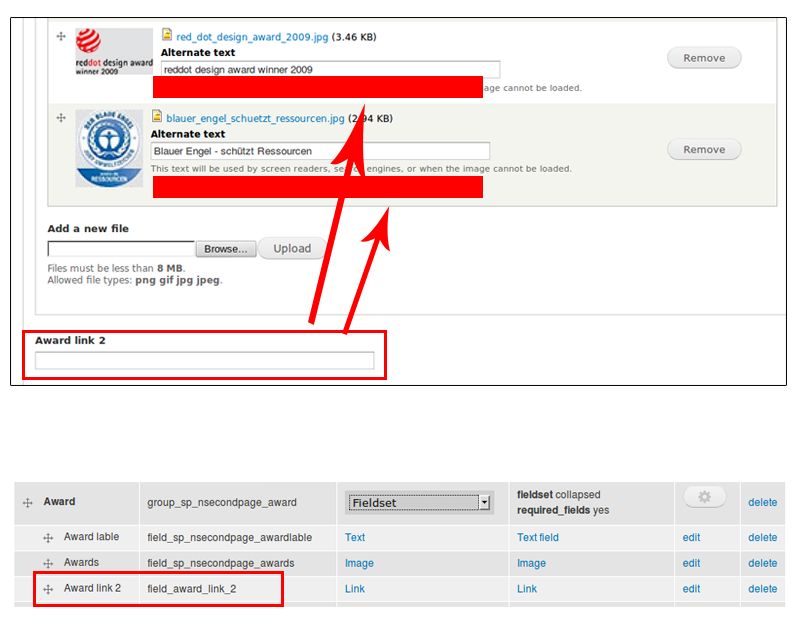This screenshot has height=633, width=800.
Task: Edit the Award lable field
Action: (x=691, y=538)
